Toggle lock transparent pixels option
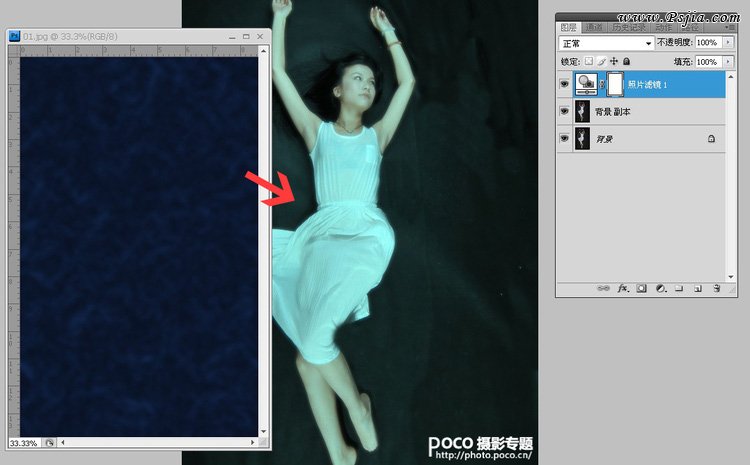This screenshot has width=750, height=465. [589, 62]
